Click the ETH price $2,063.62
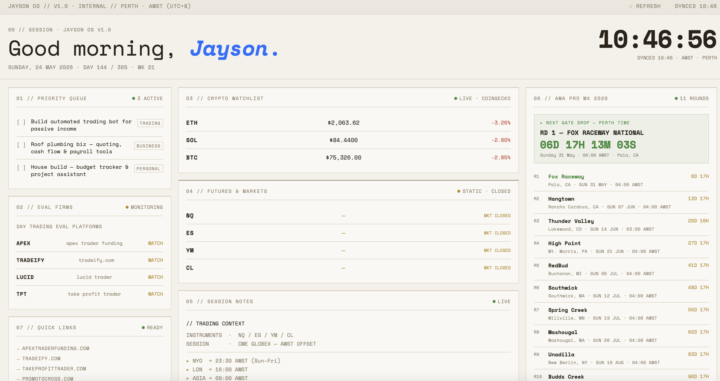The height and width of the screenshot is (381, 720). pyautogui.click(x=343, y=123)
